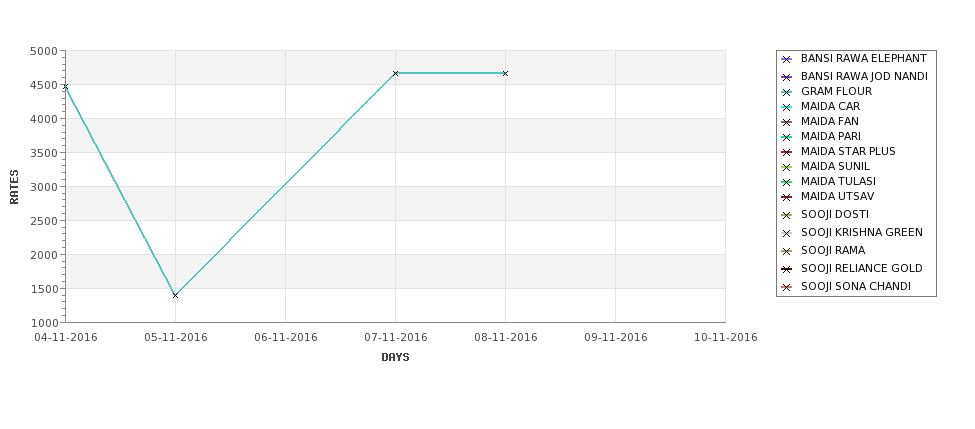
Task: Click the BANSI RAWA ELEPHANT legend marker
Action: (786, 59)
